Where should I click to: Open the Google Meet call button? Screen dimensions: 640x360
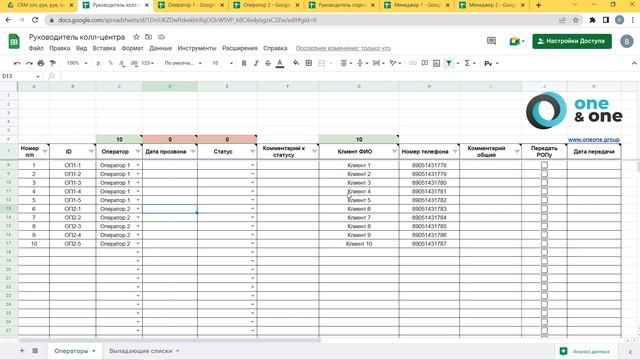pos(516,41)
